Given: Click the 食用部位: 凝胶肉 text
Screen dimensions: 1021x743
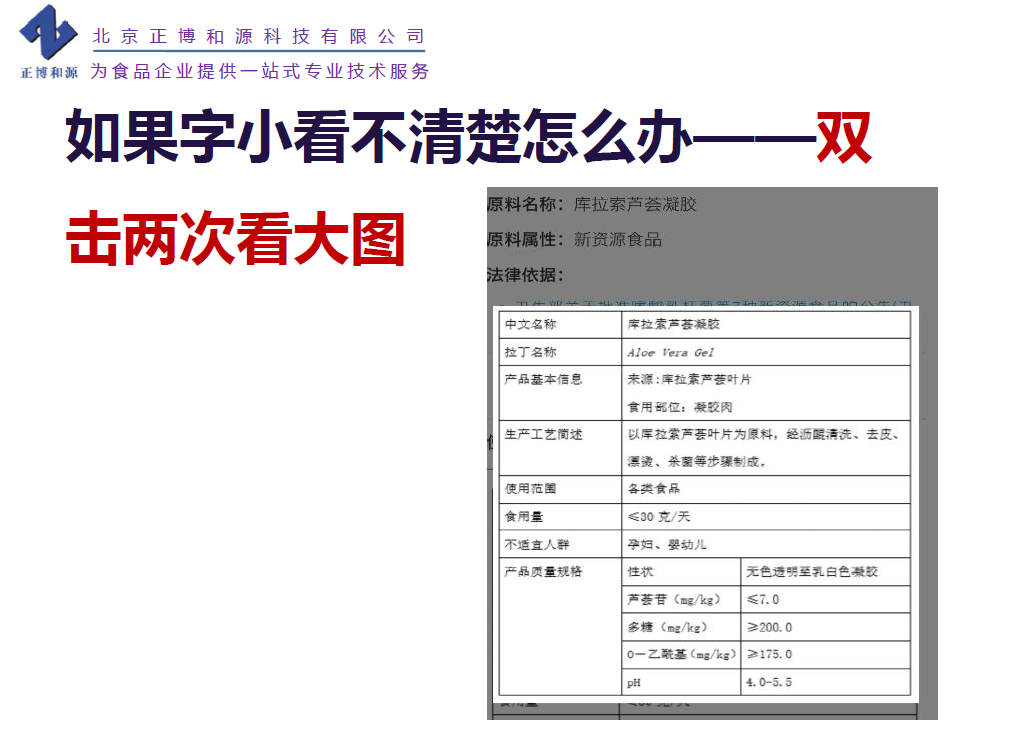Looking at the screenshot, I should click(x=680, y=408).
